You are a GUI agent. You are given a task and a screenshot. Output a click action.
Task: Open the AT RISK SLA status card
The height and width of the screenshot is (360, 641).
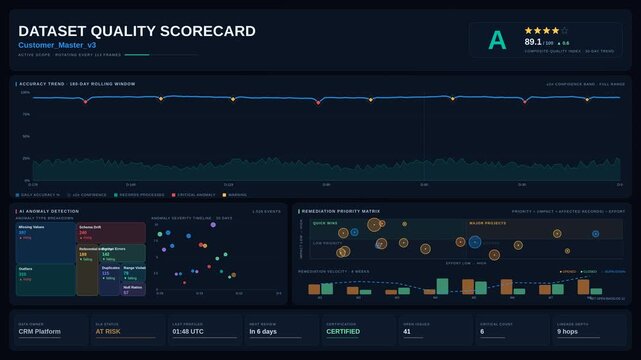click(129, 329)
